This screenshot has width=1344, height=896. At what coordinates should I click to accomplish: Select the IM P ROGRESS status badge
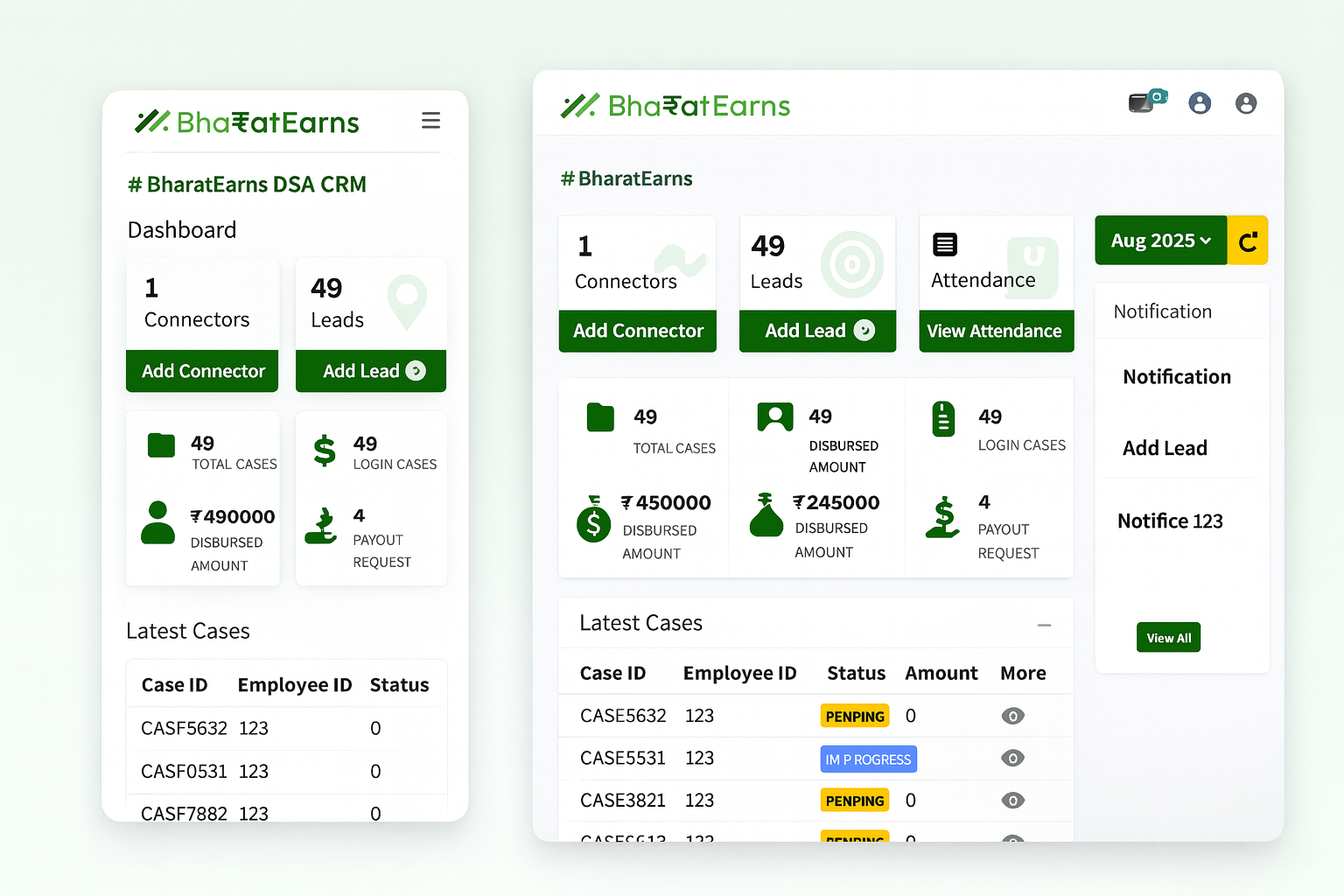point(868,759)
